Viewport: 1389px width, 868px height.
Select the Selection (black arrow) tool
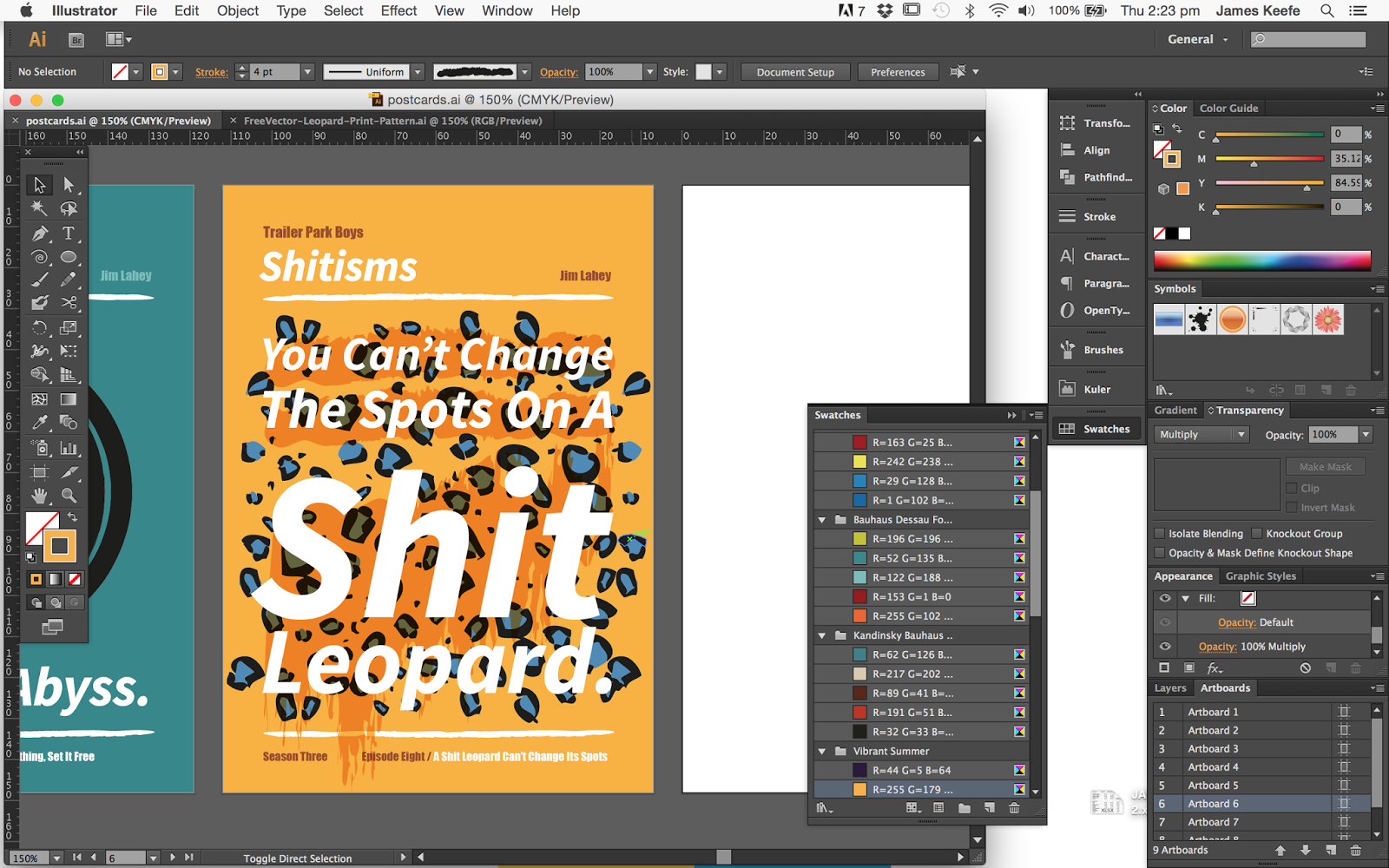coord(39,185)
